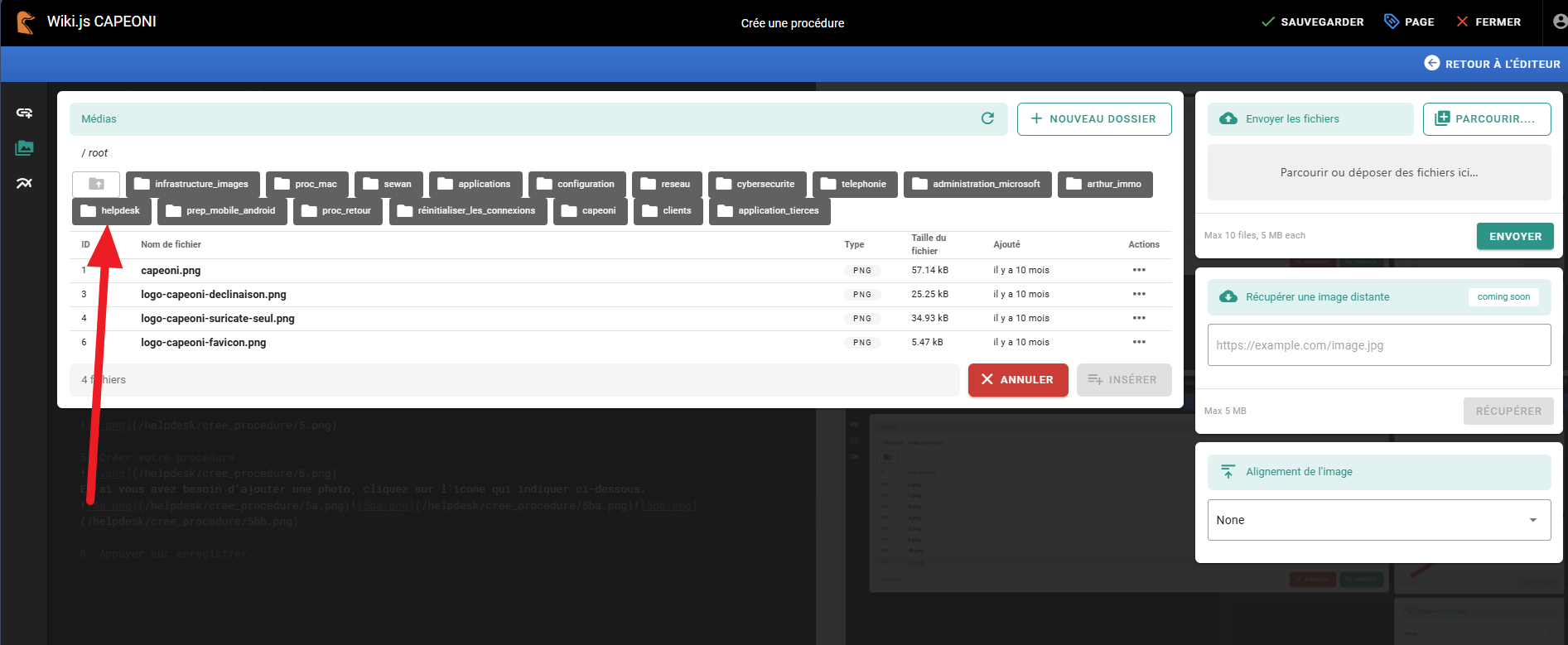The width and height of the screenshot is (1568, 645).
Task: Open the réinitialiser_les_connexions folder
Action: (468, 210)
